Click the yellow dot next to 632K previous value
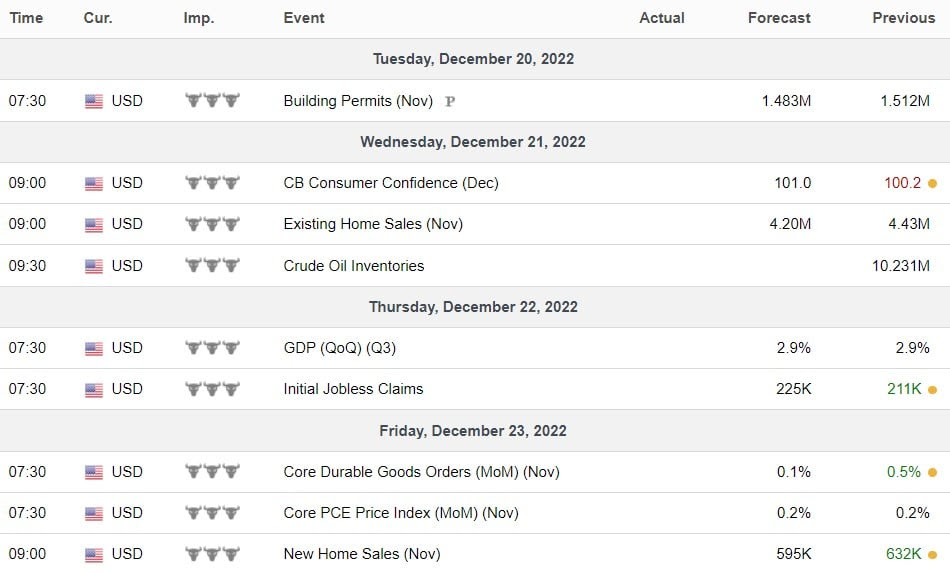The height and width of the screenshot is (573, 950). tap(932, 555)
